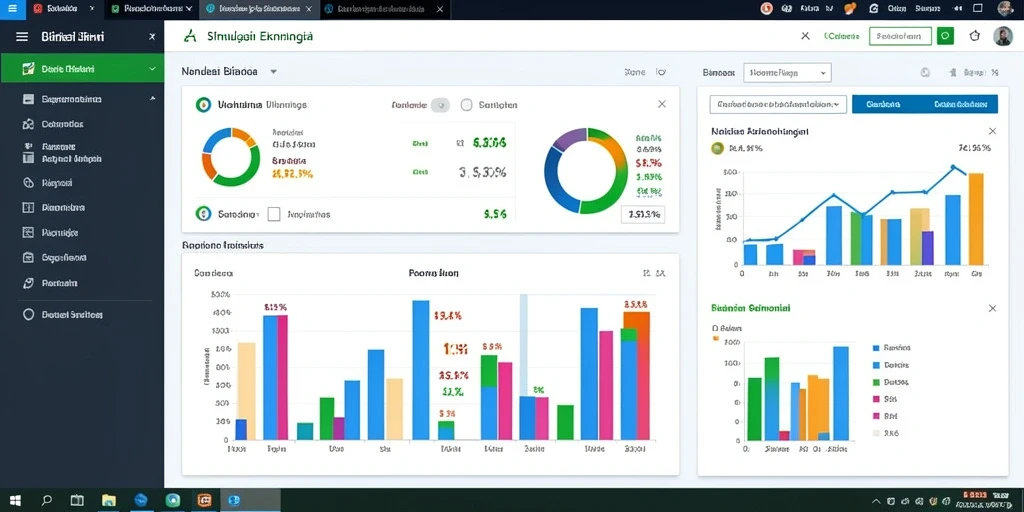The height and width of the screenshot is (512, 1024).
Task: Toggle the pale grey legend entry in the bottom-right chart
Action: click(886, 432)
